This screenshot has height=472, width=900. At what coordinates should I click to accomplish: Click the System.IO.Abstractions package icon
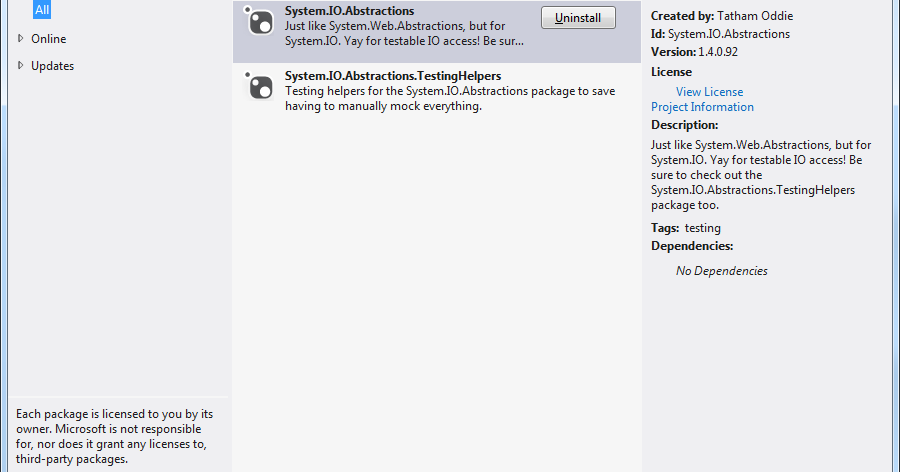(x=259, y=21)
